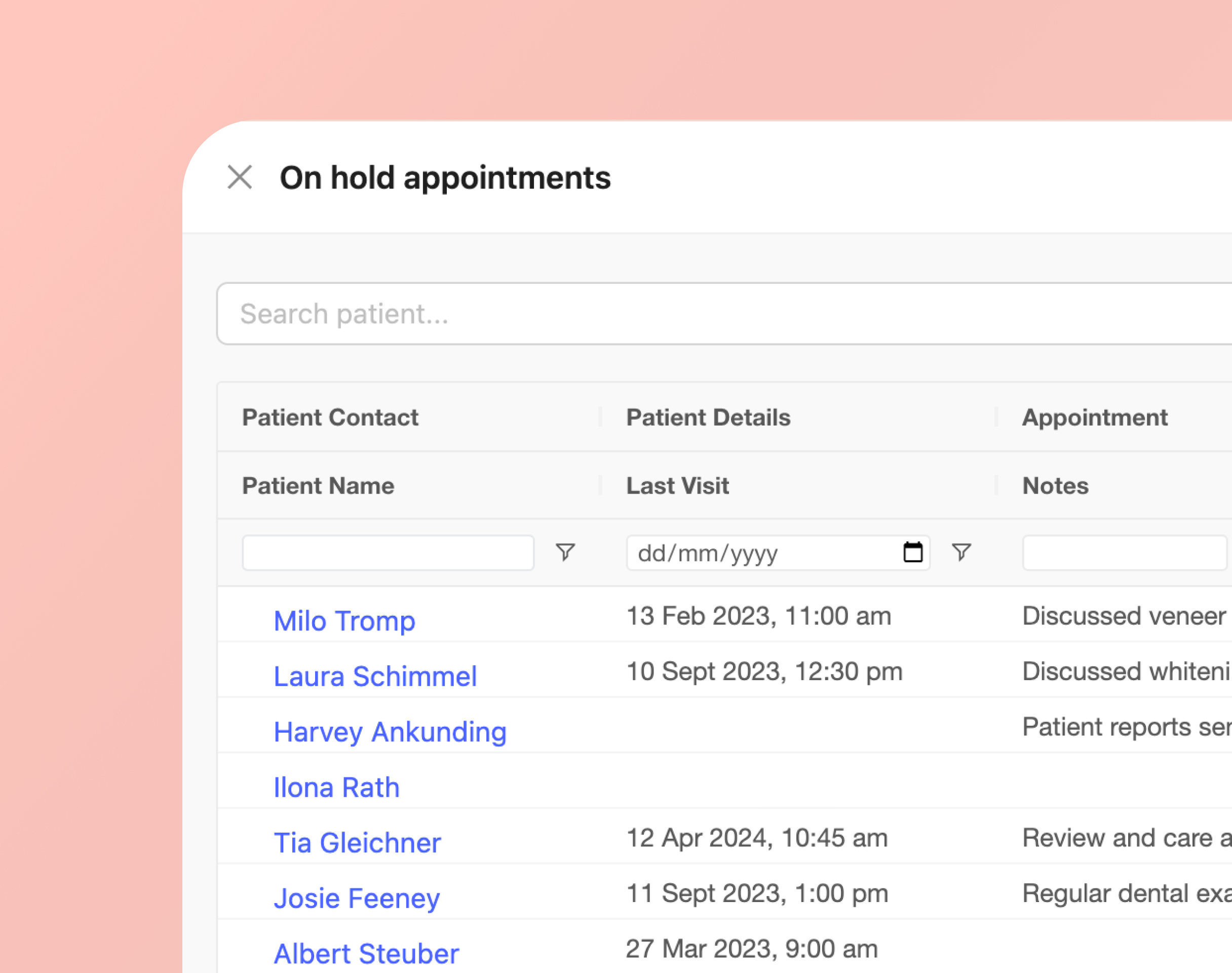This screenshot has width=1232, height=973.
Task: Select the Patient Details column group header
Action: click(x=708, y=418)
